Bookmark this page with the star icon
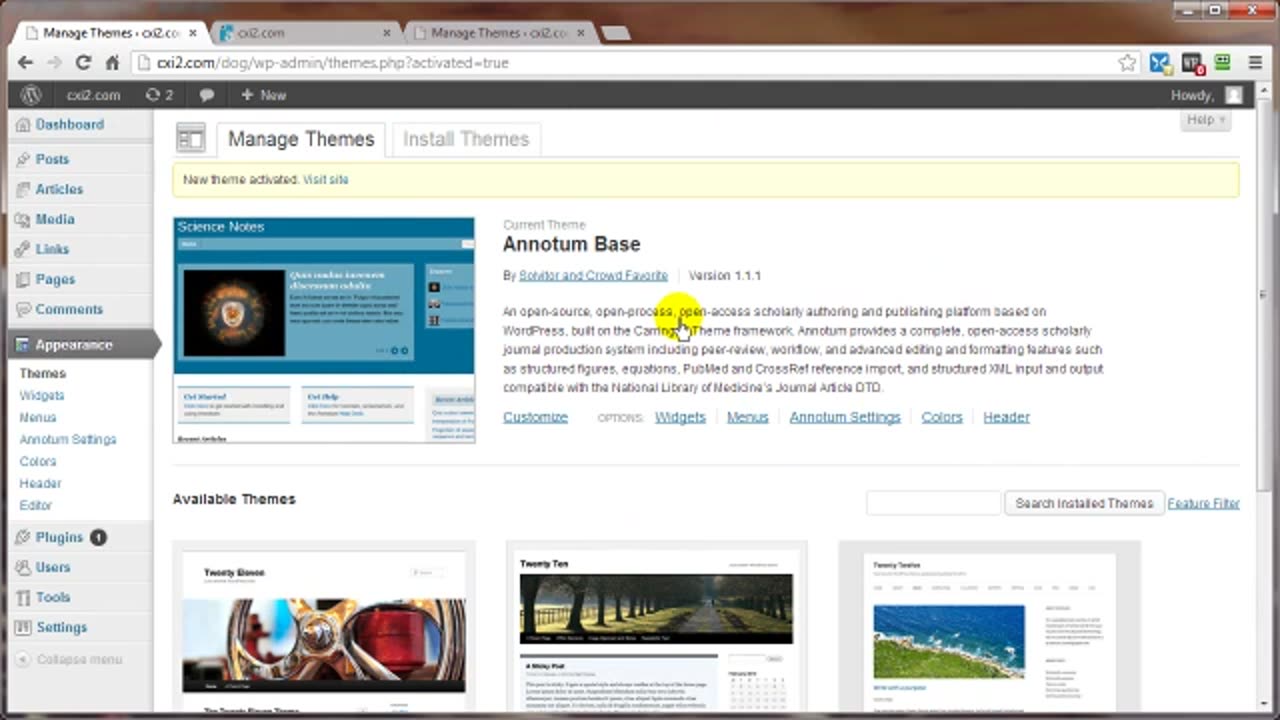This screenshot has height=720, width=1280. coord(1127,63)
